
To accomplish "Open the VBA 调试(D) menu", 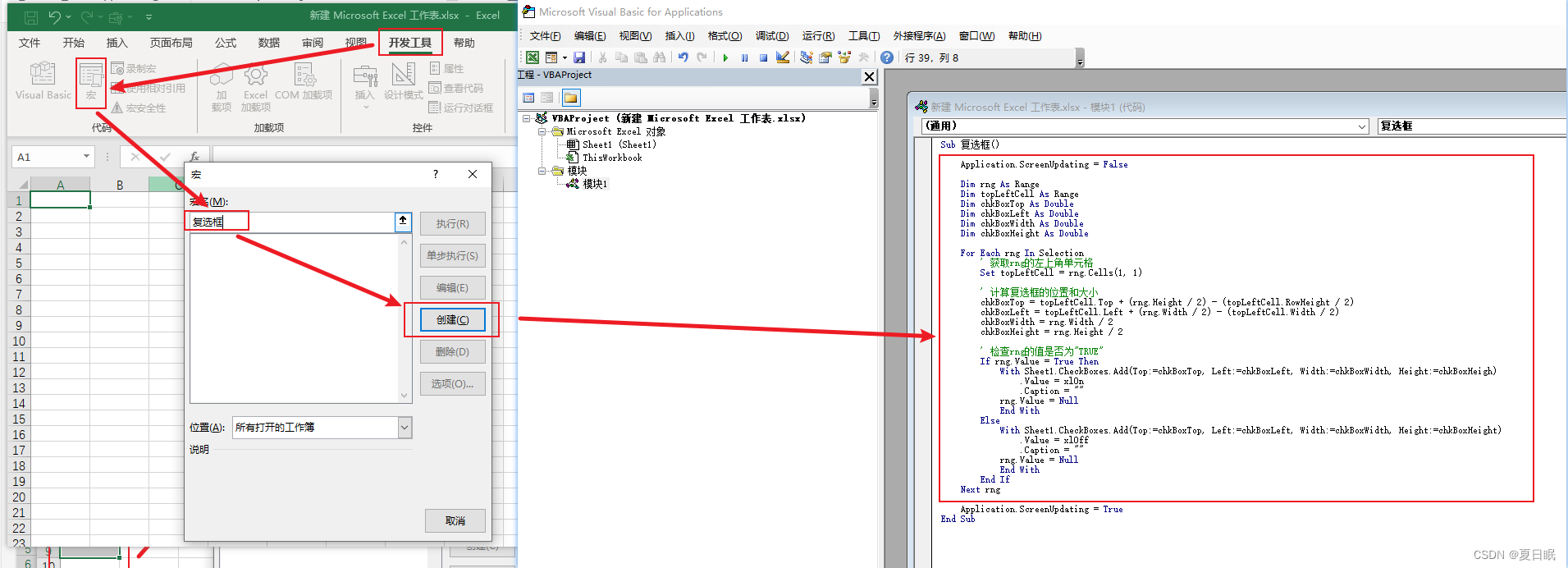I will pos(772,36).
